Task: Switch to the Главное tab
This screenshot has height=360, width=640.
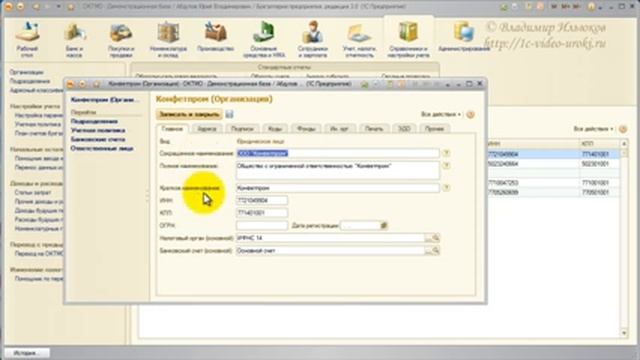Action: click(x=172, y=129)
